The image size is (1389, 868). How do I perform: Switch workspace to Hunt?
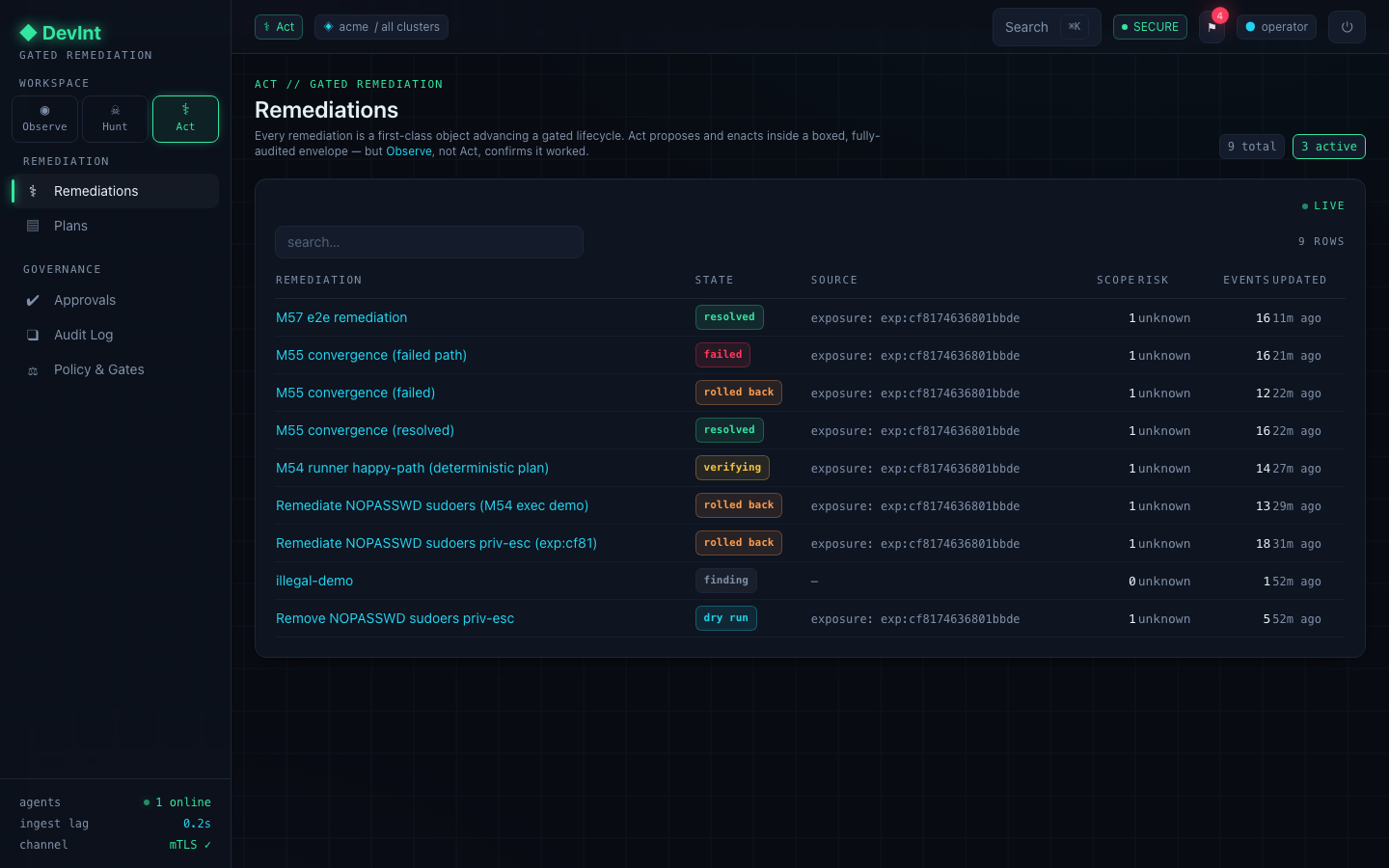click(x=115, y=119)
